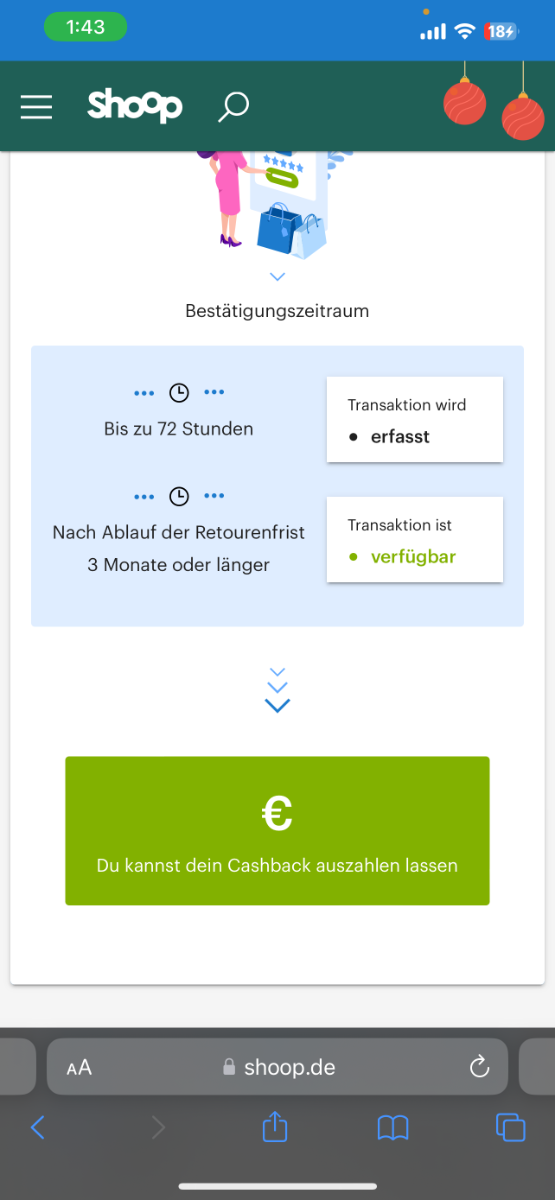Click chevron above Bestätigungszeitraum

click(277, 276)
